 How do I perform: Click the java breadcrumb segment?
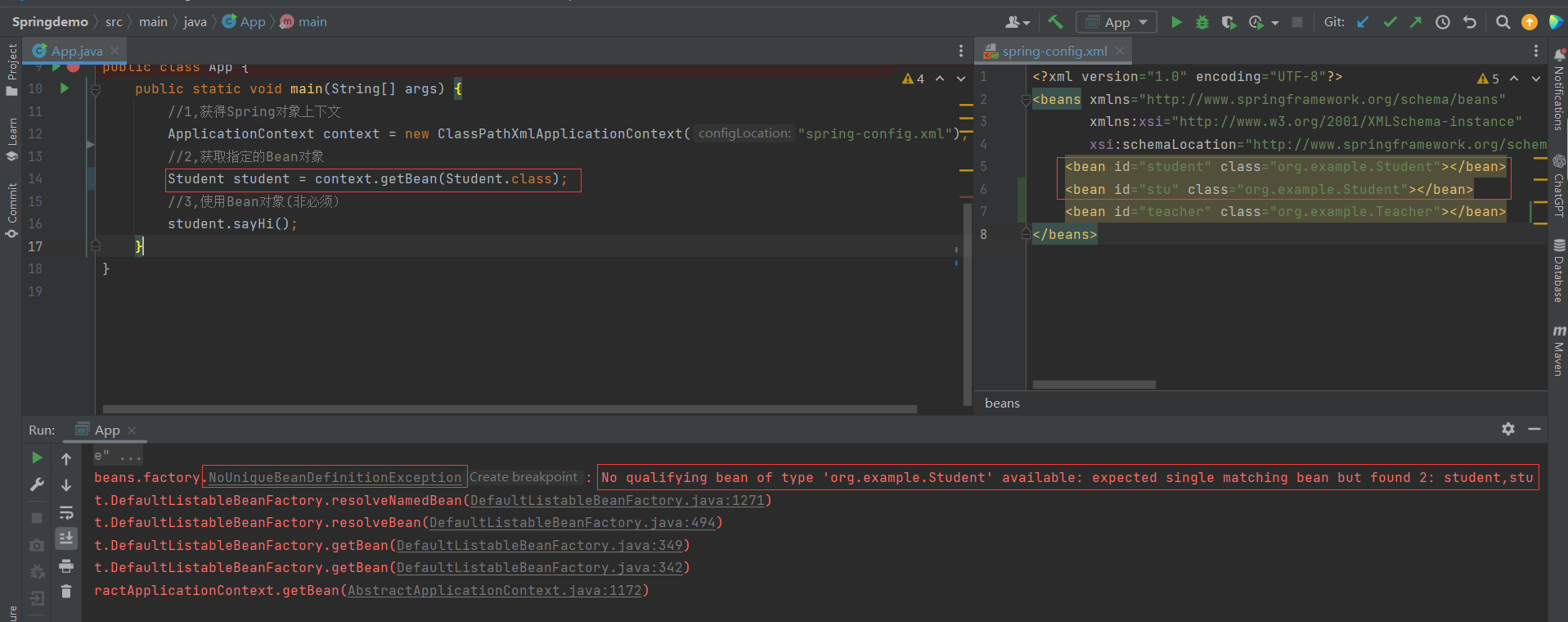tap(195, 22)
